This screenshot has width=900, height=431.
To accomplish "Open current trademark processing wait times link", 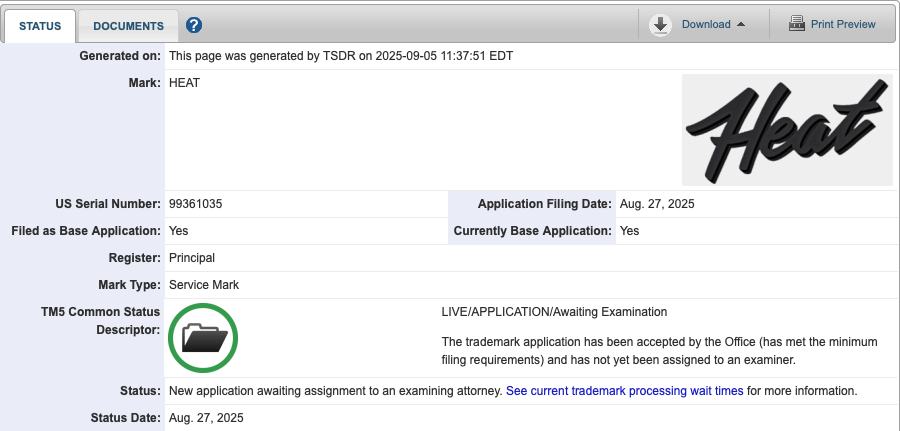I will point(624,390).
